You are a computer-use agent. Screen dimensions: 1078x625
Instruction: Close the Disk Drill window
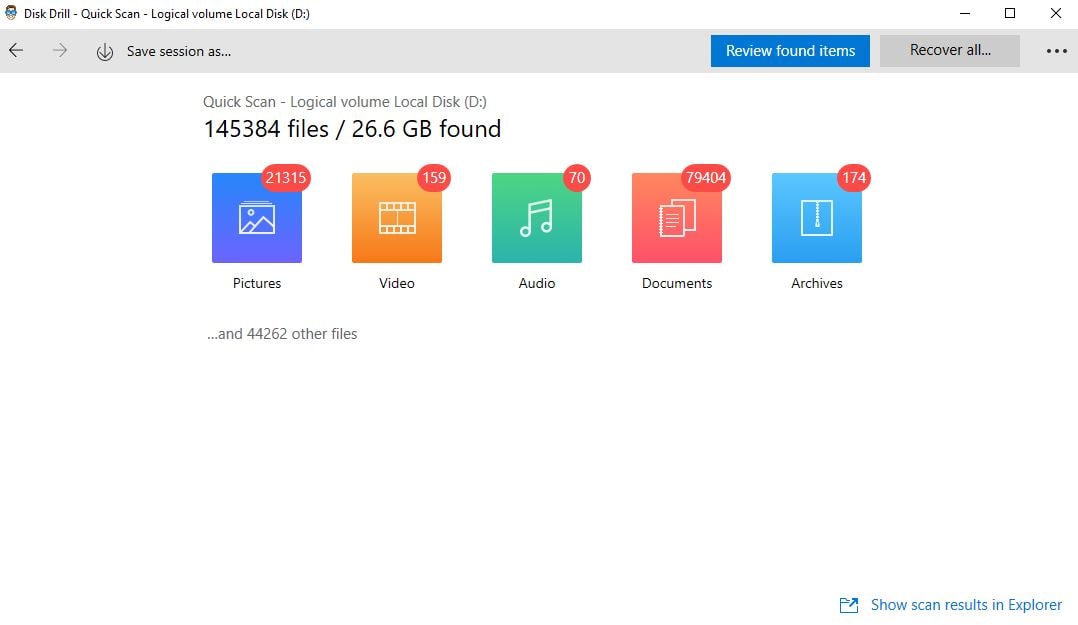click(x=1056, y=13)
